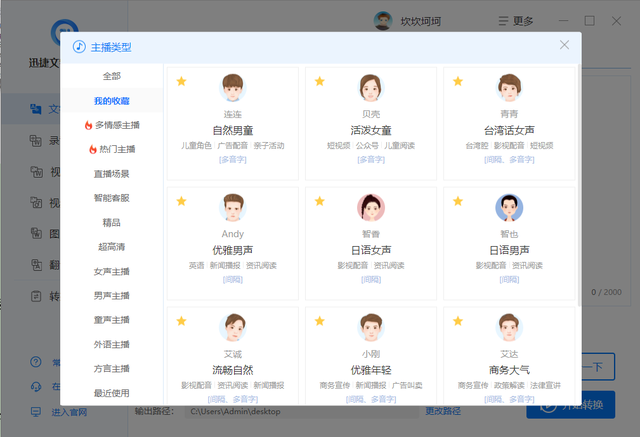Select the 青青 avatar icon
Image resolution: width=640 pixels, height=437 pixels.
509,88
